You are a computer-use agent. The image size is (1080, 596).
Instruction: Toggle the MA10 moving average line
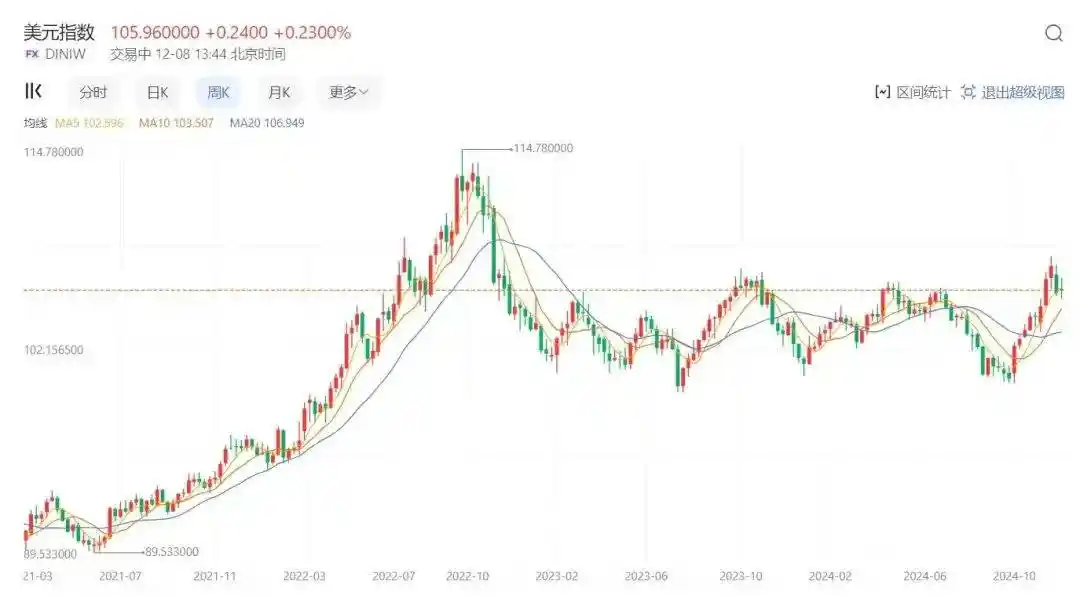coord(175,123)
